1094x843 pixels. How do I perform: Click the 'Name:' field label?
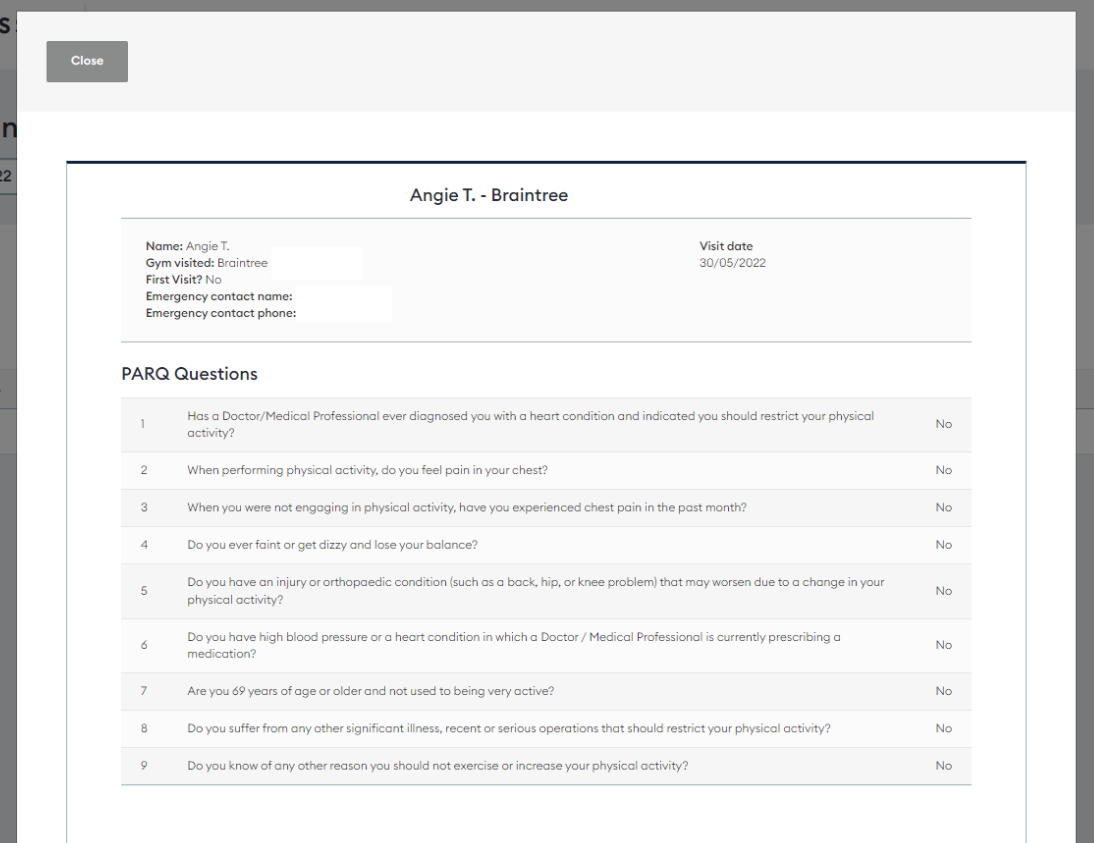[x=164, y=246]
